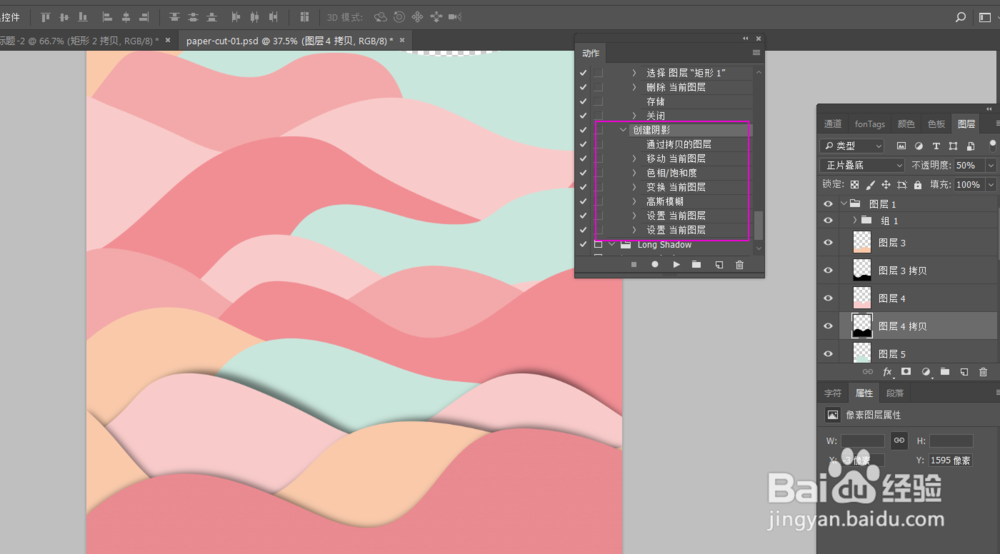Expand the 移动 当前图层 step
Image resolution: width=1000 pixels, height=554 pixels.
[x=634, y=159]
